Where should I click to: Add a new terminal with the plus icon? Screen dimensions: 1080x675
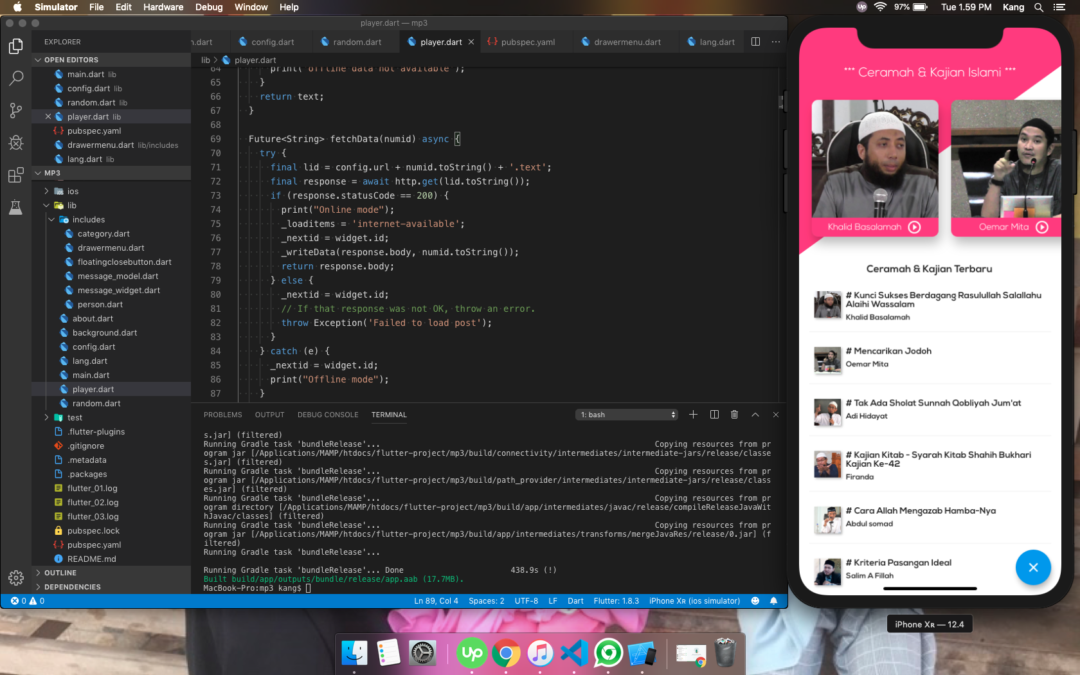click(693, 415)
